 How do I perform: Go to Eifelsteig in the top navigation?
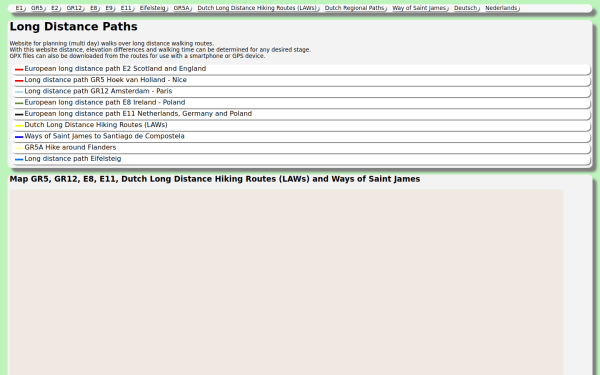[x=153, y=8]
